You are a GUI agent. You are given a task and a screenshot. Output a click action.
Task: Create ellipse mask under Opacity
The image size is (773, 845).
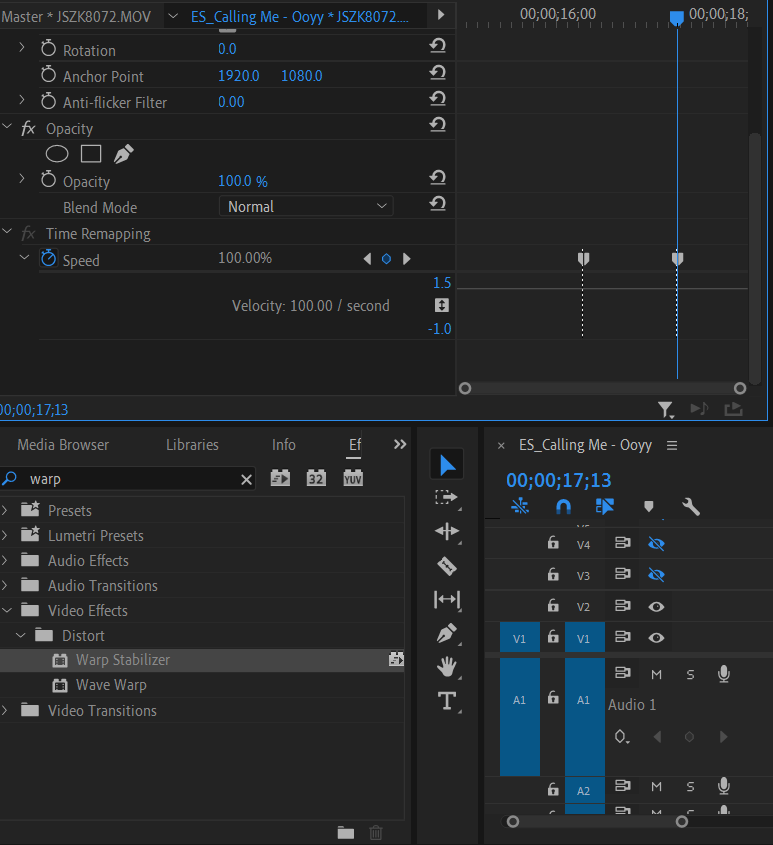[58, 154]
